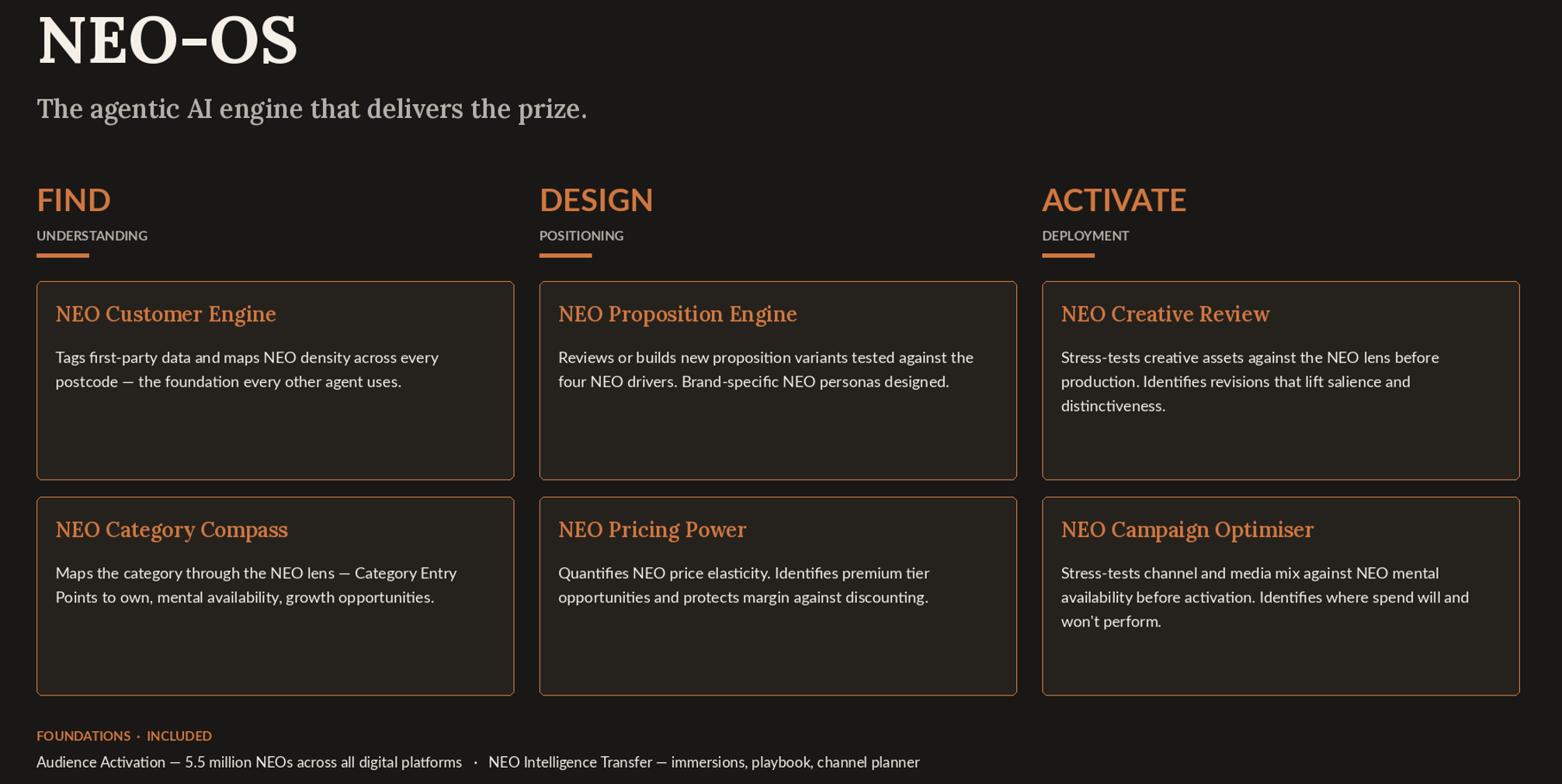Click the ACTIVATE column heading
Screen dimensions: 1562x784
1114,200
